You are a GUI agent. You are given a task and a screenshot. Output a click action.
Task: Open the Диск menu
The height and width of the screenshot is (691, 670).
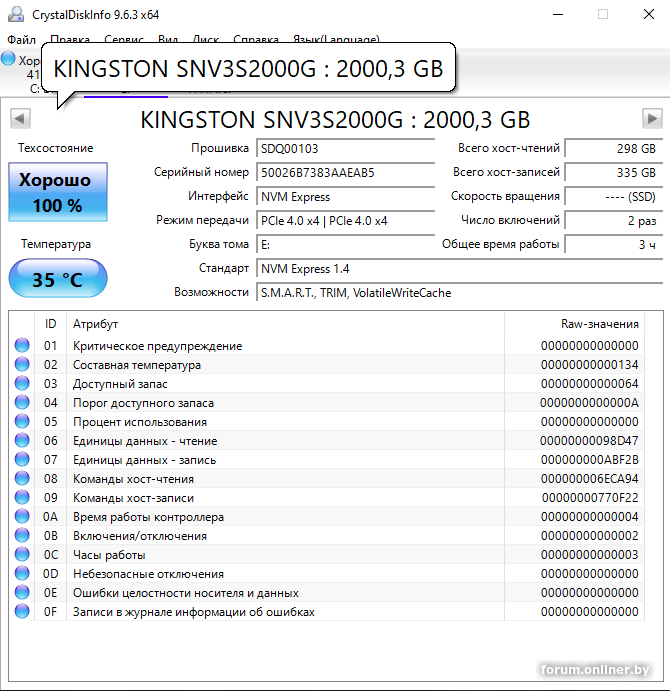[206, 40]
